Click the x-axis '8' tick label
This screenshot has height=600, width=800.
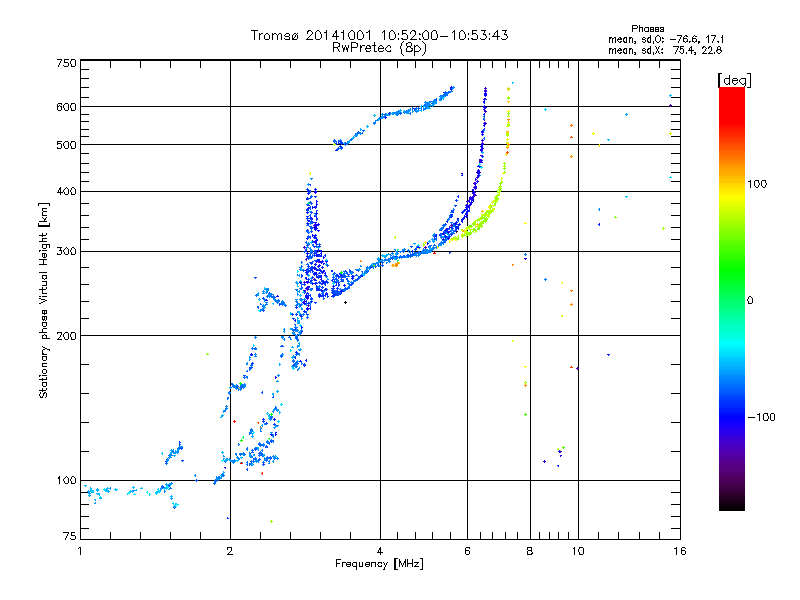[x=530, y=551]
